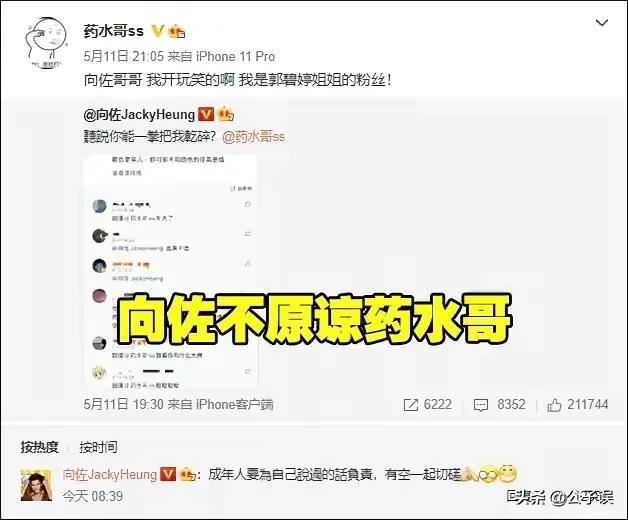628x520 pixels.
Task: Open the 向佐JackyHeung commenter name link
Action: click(x=110, y=475)
